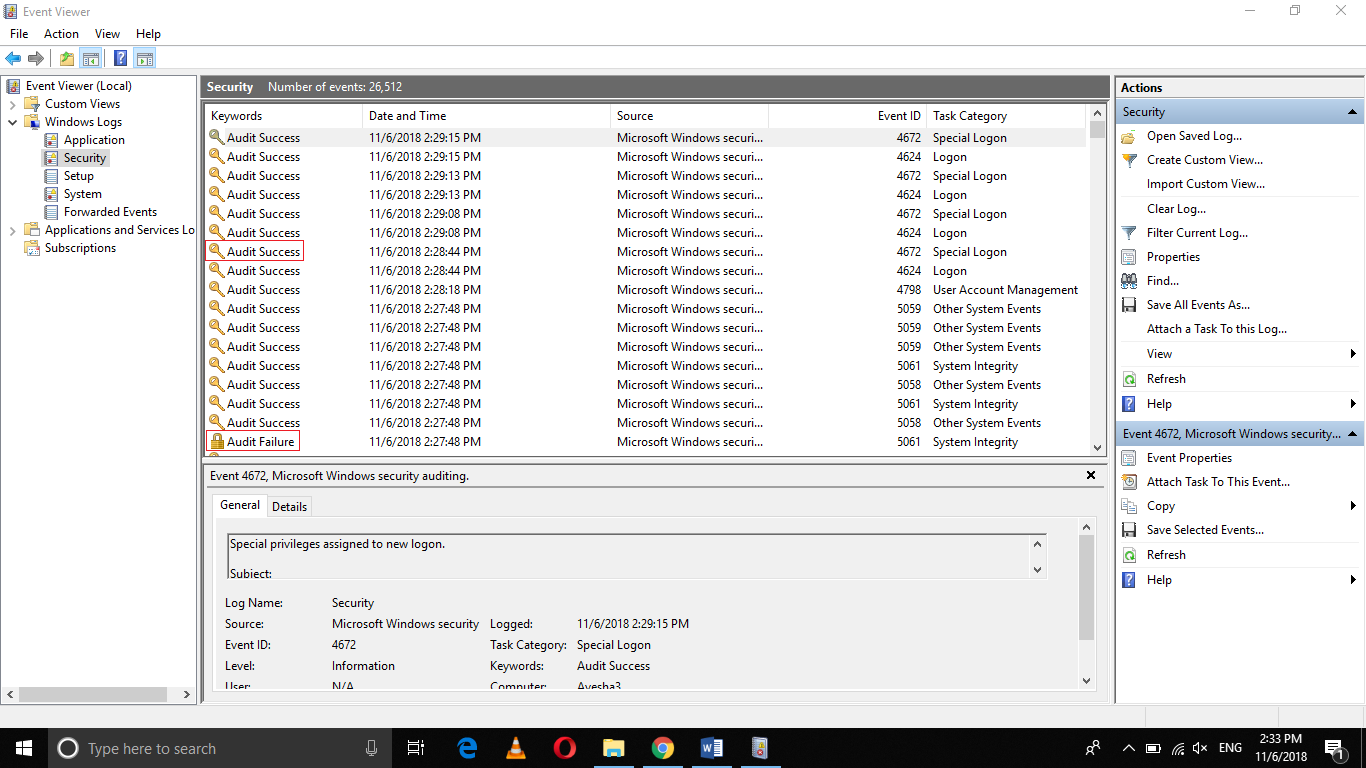Viewport: 1366px width, 768px height.
Task: Open VLC media player from the taskbar
Action: (x=516, y=748)
